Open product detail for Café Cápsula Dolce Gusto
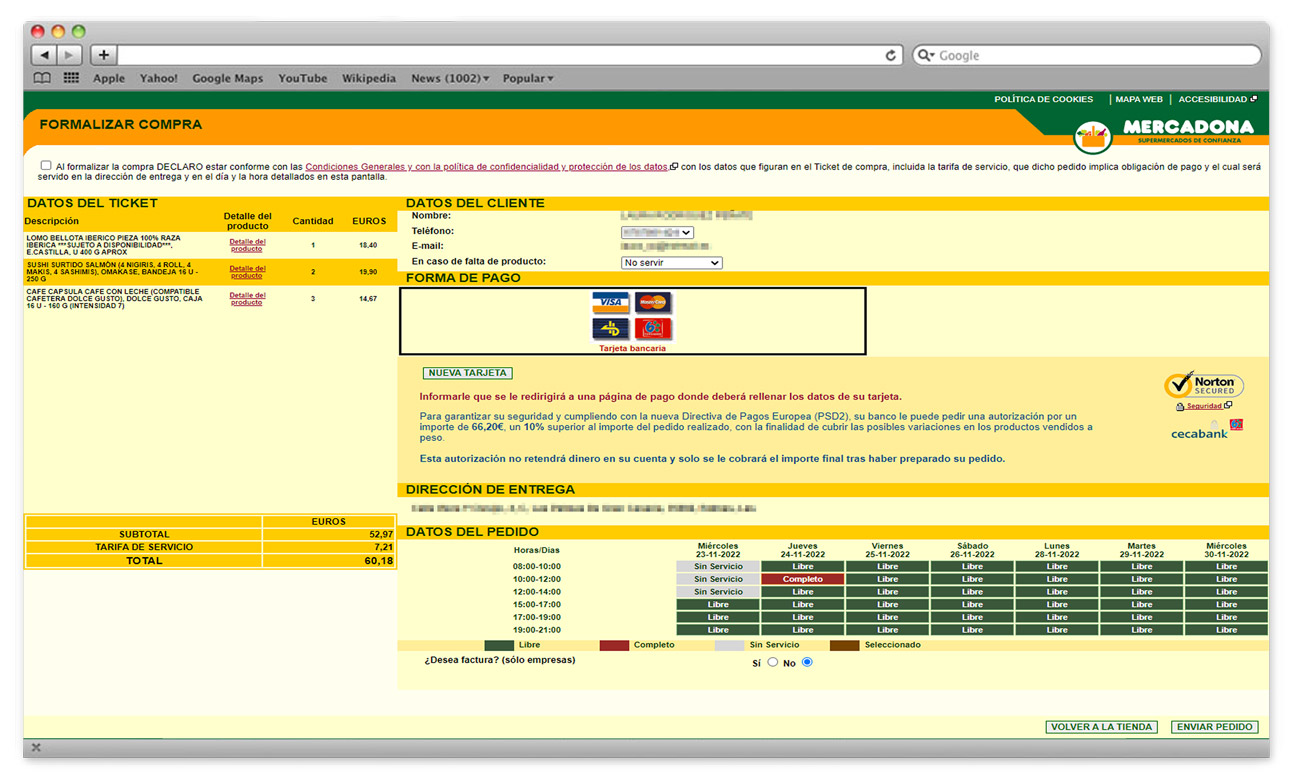This screenshot has height=780, width=1296. pyautogui.click(x=247, y=298)
